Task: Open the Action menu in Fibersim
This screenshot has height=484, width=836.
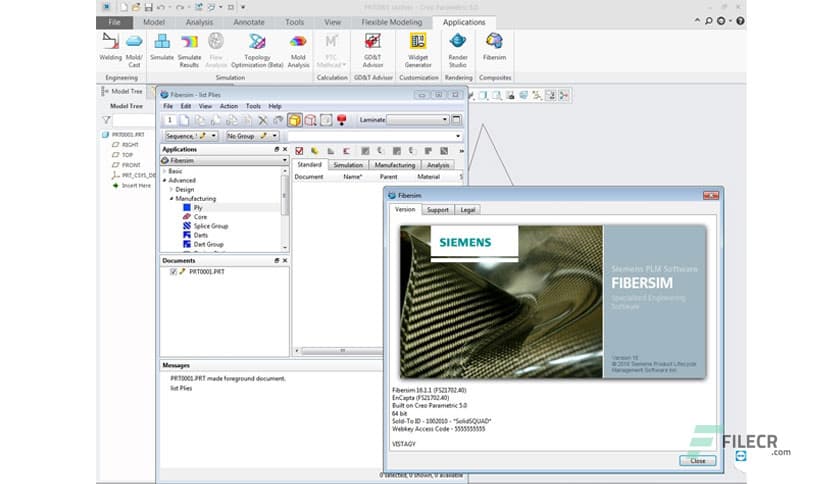Action: pos(229,106)
